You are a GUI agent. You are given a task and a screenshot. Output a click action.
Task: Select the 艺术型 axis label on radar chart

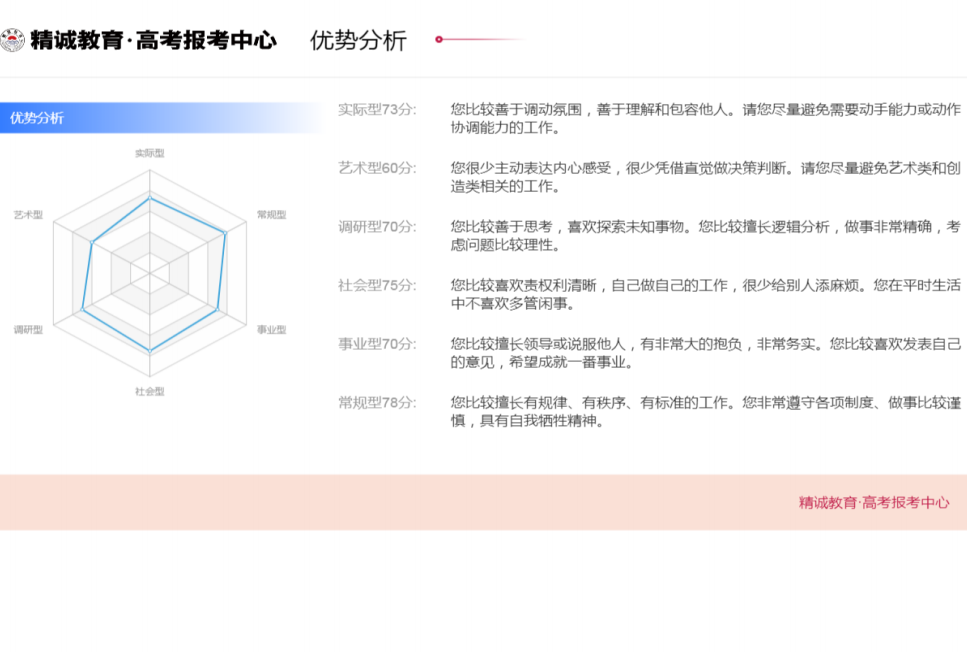[x=28, y=215]
